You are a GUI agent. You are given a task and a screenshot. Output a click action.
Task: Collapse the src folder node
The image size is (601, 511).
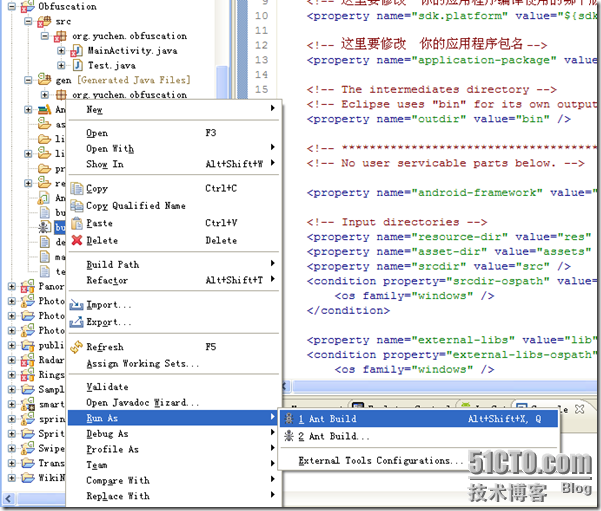[28, 21]
